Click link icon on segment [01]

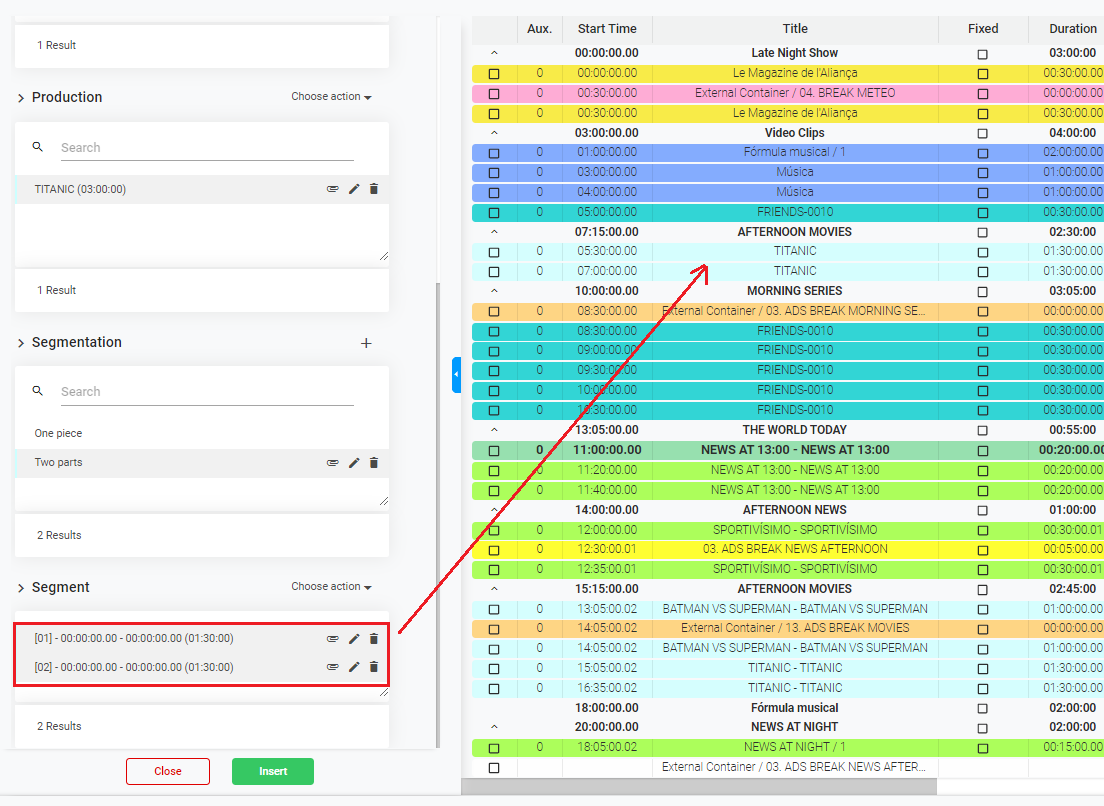click(333, 638)
